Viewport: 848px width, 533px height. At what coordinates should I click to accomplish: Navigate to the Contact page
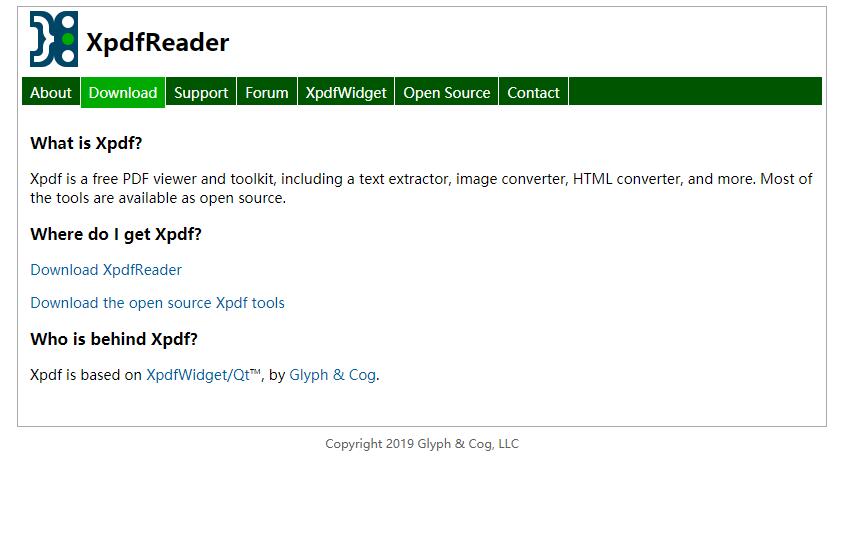coord(533,92)
